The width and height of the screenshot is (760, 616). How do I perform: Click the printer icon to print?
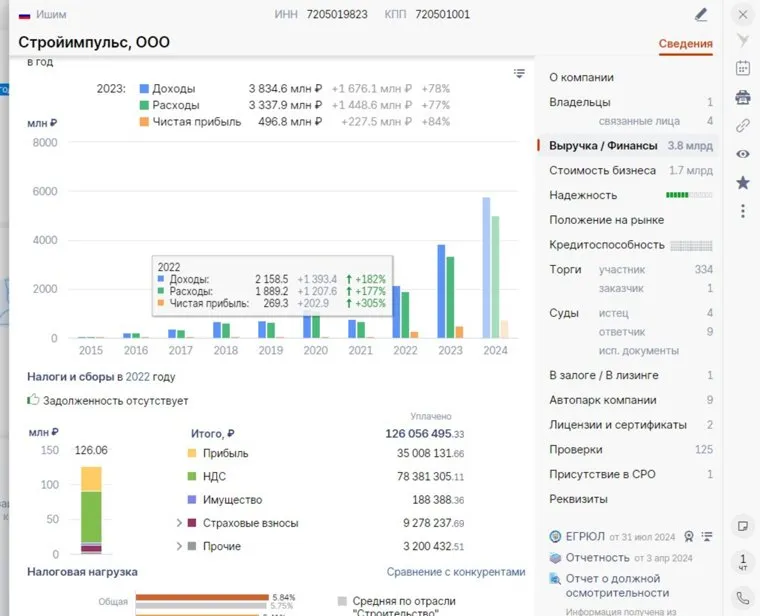pyautogui.click(x=742, y=97)
